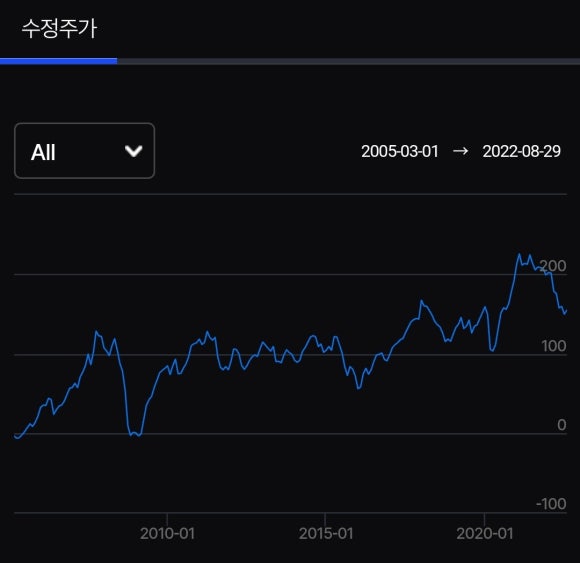Viewport: 580px width, 563px height.
Task: Click the blue active tab indicator bar
Action: (x=58, y=61)
